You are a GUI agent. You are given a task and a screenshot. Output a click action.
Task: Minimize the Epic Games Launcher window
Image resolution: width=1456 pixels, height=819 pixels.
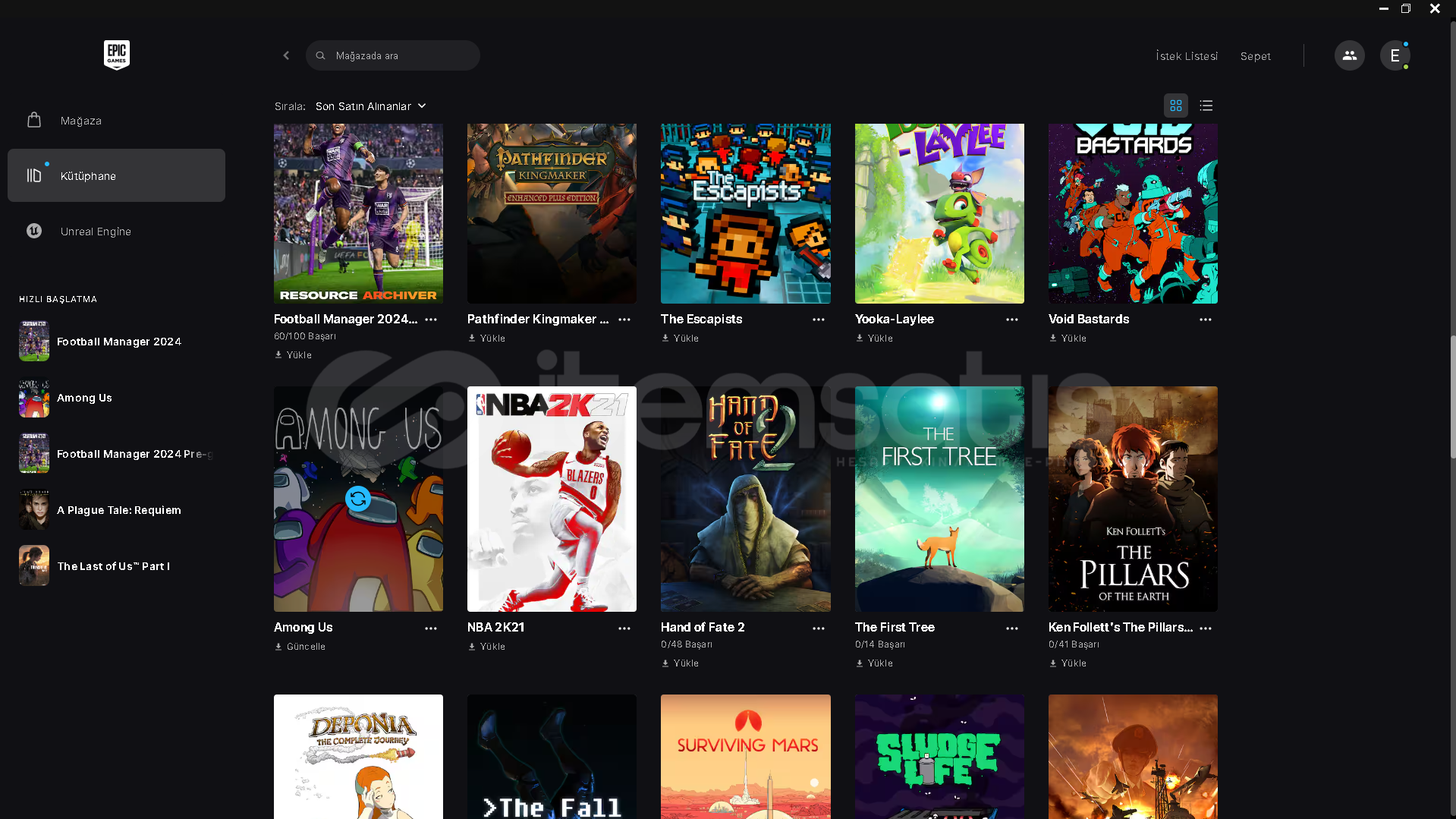click(x=1384, y=8)
